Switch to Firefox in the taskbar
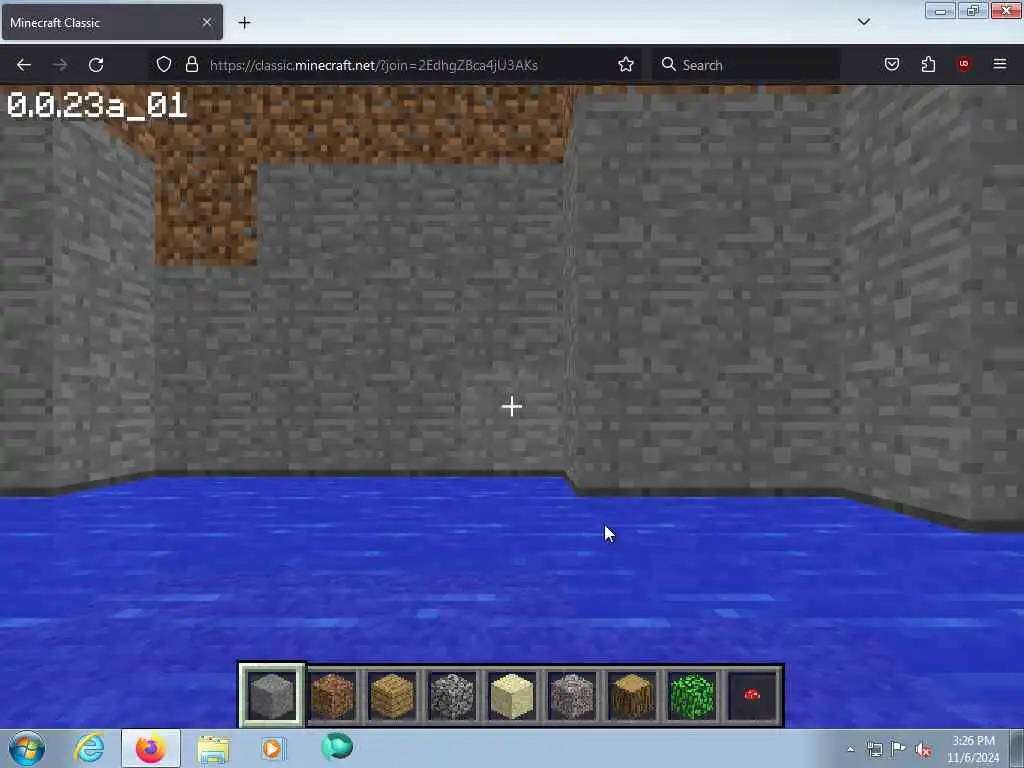The height and width of the screenshot is (768, 1024). pyautogui.click(x=150, y=748)
